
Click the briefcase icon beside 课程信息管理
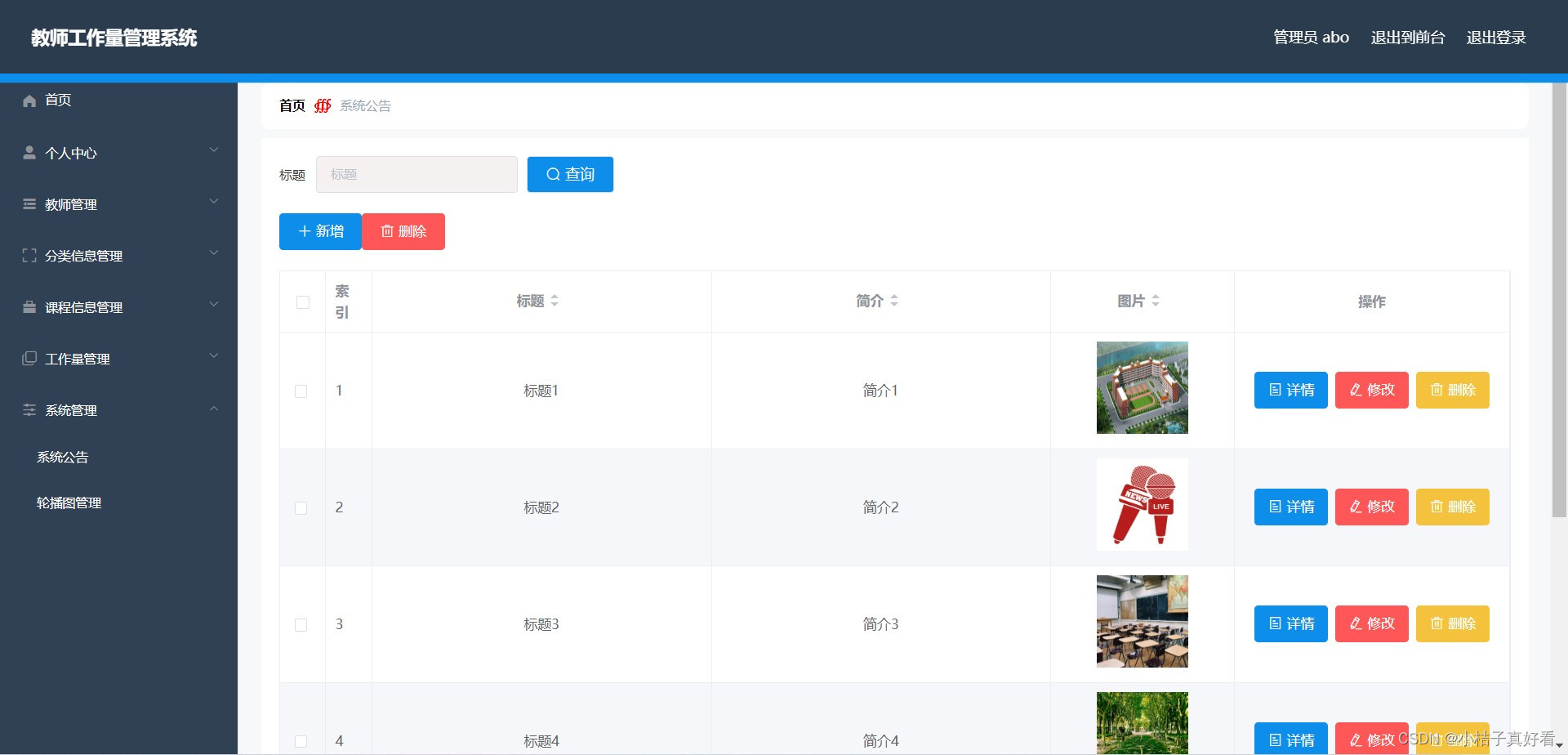pyautogui.click(x=29, y=307)
